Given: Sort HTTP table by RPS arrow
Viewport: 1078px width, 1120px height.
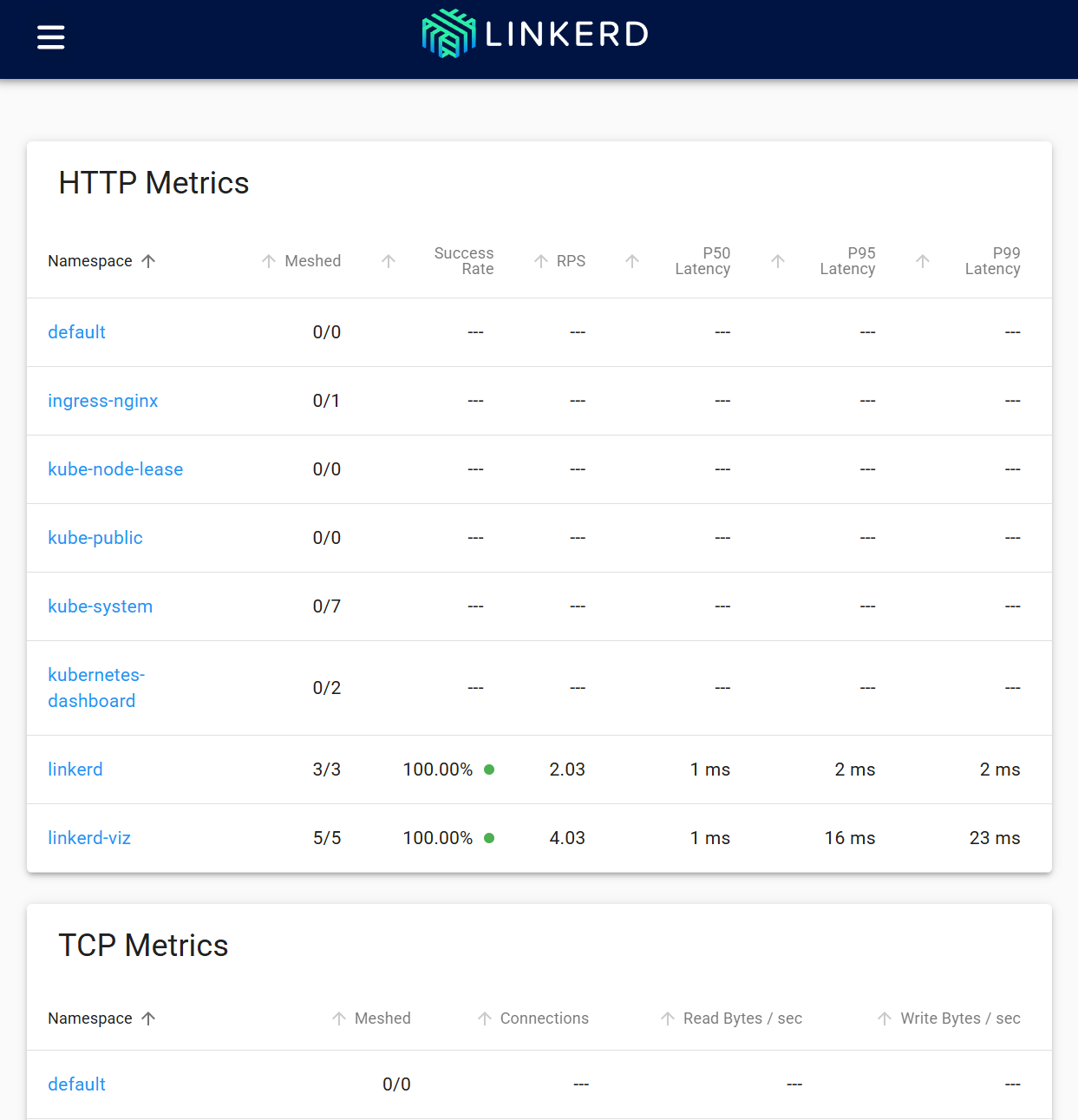Looking at the screenshot, I should pos(541,261).
